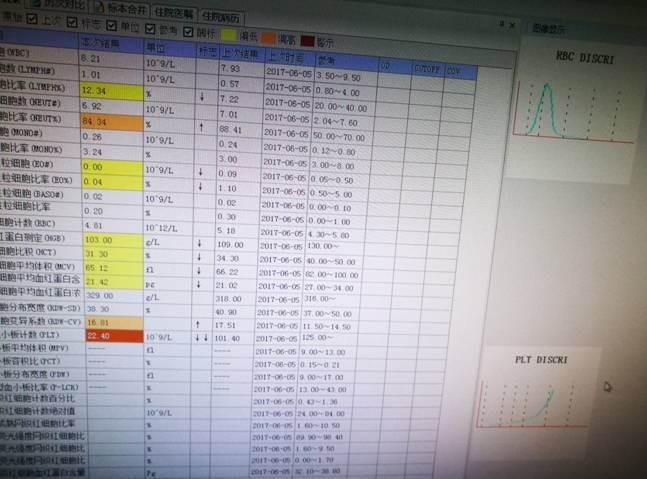Select yellow LYMPH% result 12.34

click(x=111, y=90)
